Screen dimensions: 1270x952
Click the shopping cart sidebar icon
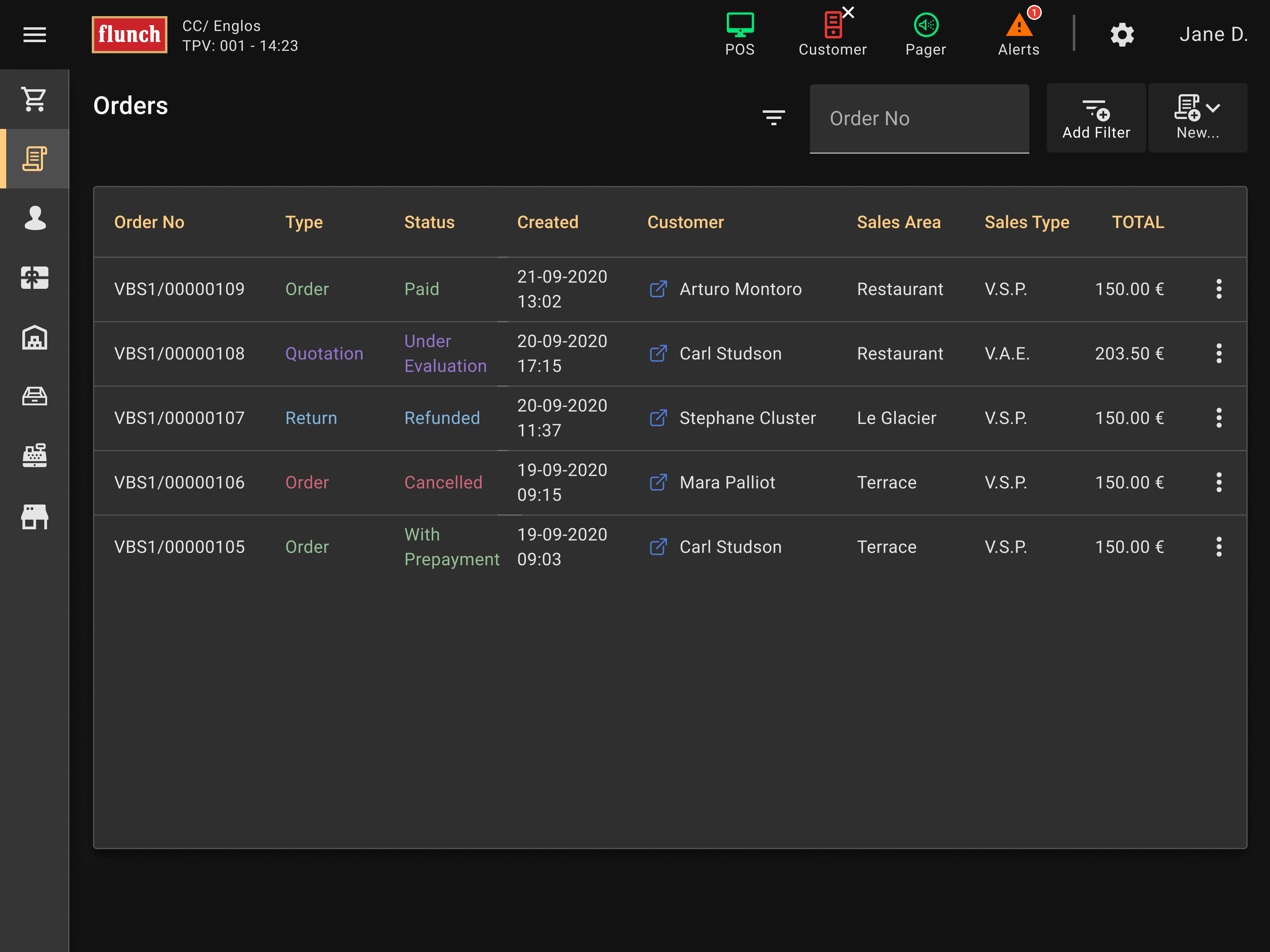(x=34, y=100)
